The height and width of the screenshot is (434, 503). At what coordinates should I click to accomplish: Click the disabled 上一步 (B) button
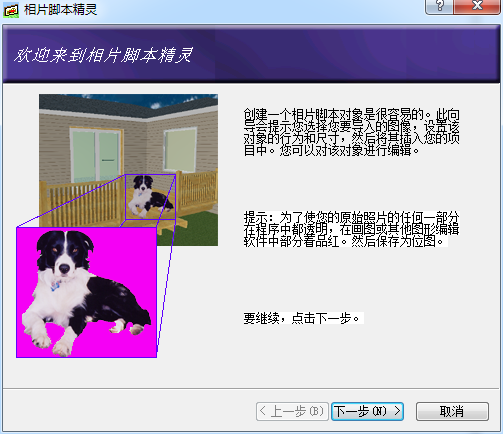[292, 411]
